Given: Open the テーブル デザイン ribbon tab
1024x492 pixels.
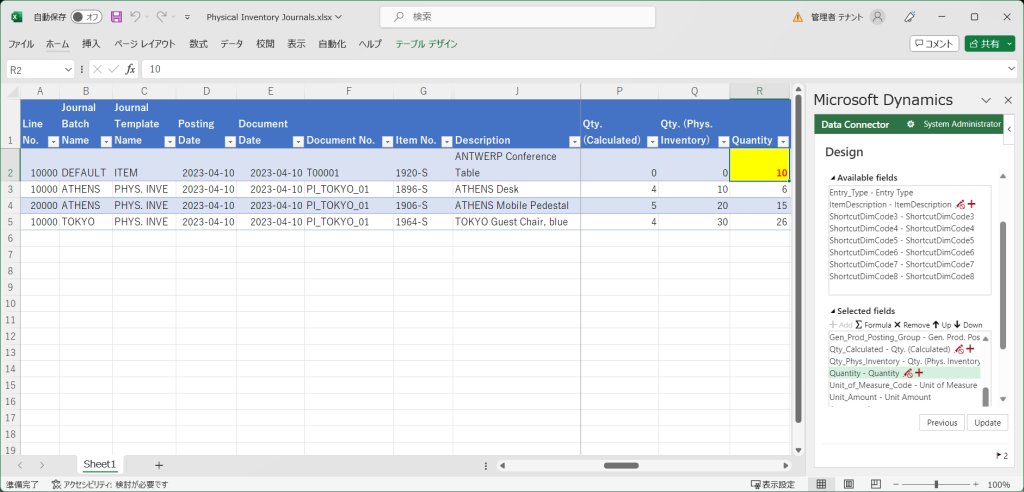Looking at the screenshot, I should 426,44.
